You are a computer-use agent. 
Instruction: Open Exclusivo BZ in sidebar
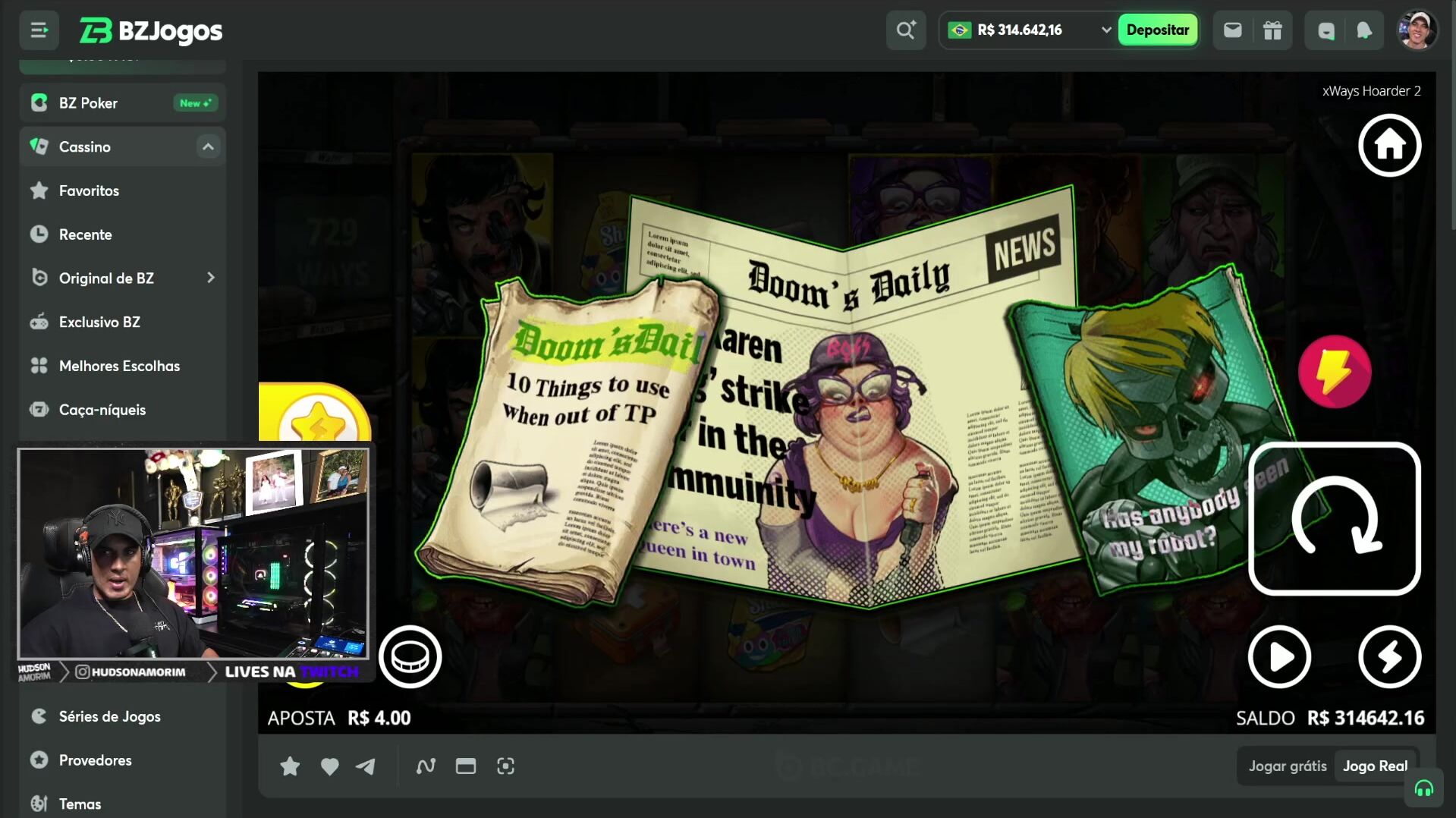coord(122,322)
